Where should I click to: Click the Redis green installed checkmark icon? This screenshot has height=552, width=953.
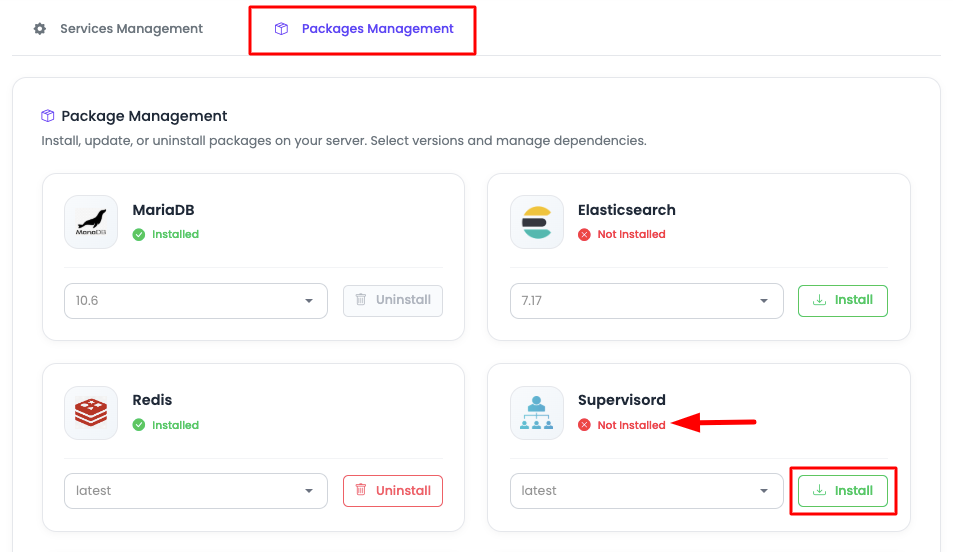(140, 425)
